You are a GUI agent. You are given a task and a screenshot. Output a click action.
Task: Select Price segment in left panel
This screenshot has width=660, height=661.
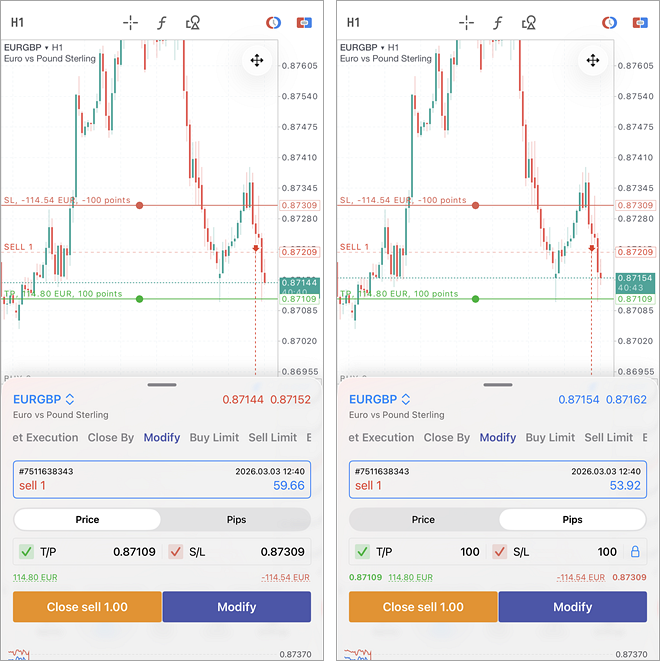click(x=87, y=519)
